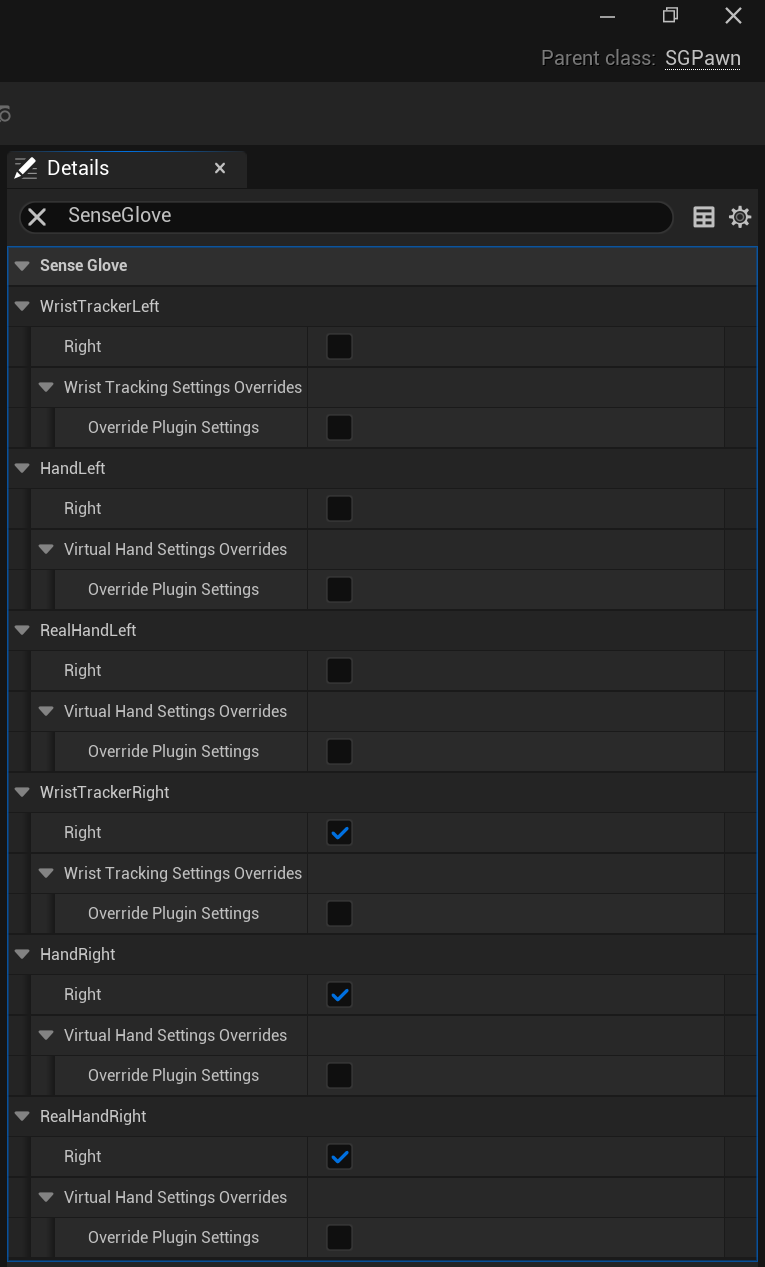Check Override Plugin Settings under RealHandRight

tap(338, 1237)
